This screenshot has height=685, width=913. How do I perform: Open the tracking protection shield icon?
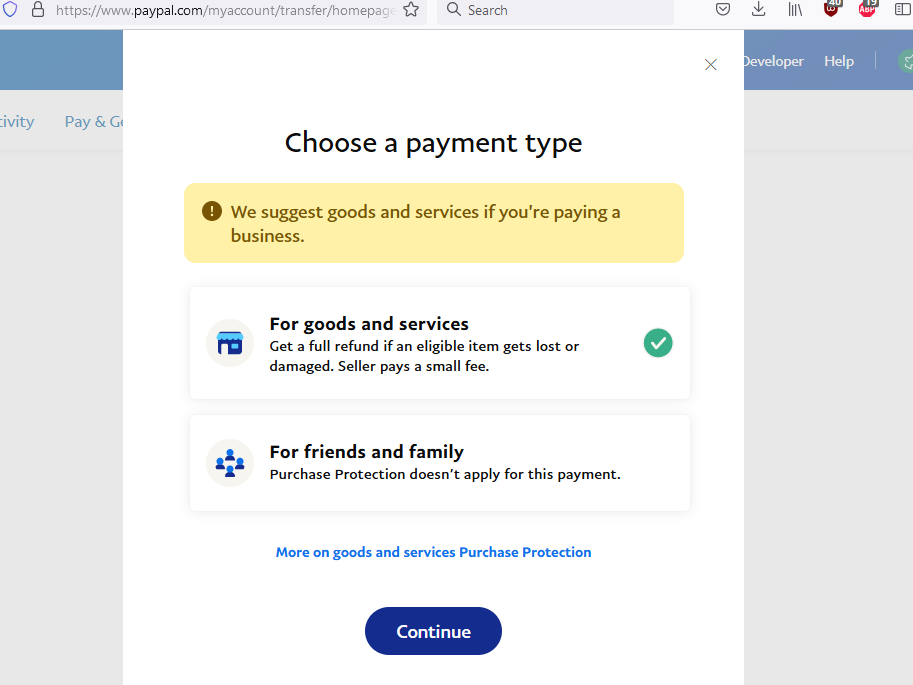tap(10, 10)
